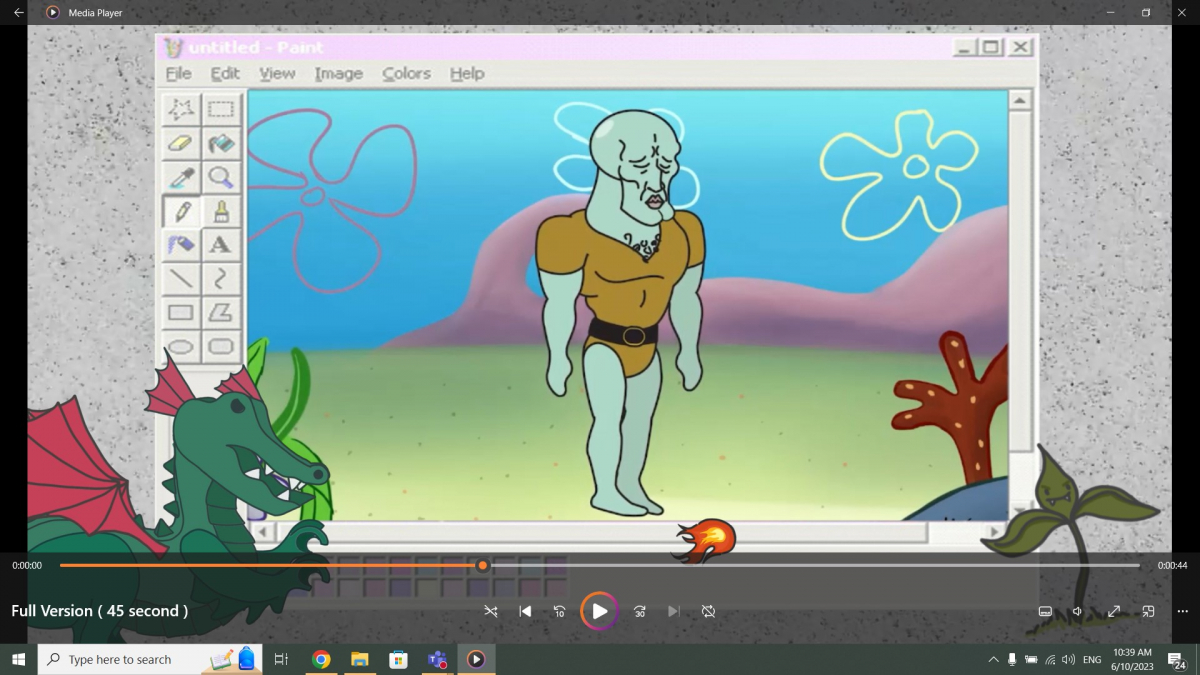Screen dimensions: 1200x675
Task: Click the total duration 0:00:44 label
Action: pyautogui.click(x=1172, y=565)
